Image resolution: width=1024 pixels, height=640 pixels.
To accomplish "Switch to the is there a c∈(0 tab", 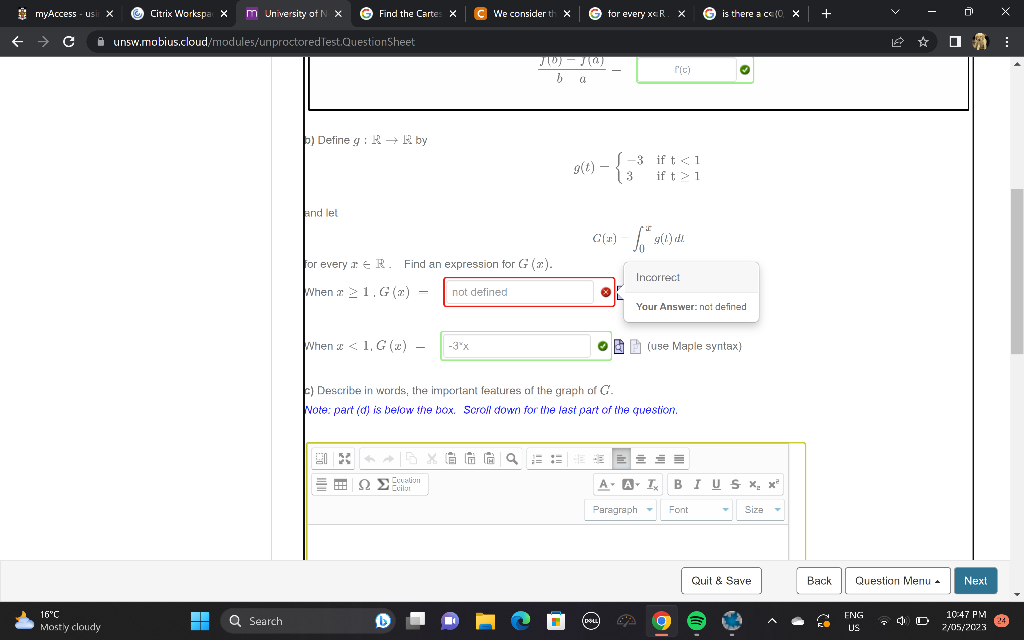I will pos(751,13).
